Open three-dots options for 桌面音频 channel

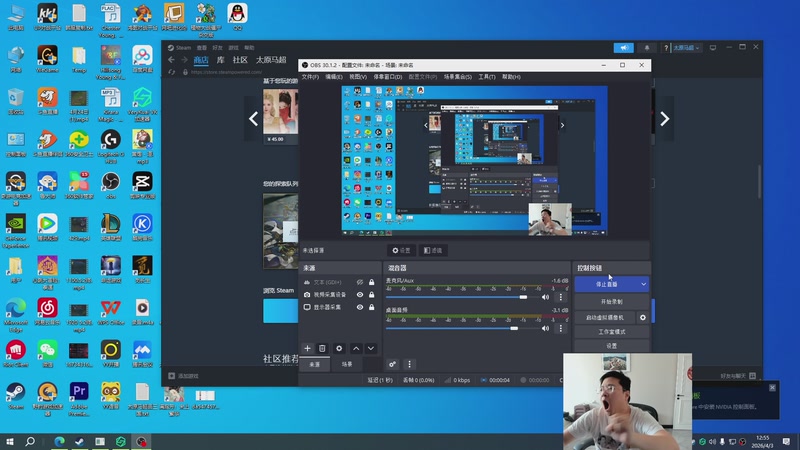(561, 328)
